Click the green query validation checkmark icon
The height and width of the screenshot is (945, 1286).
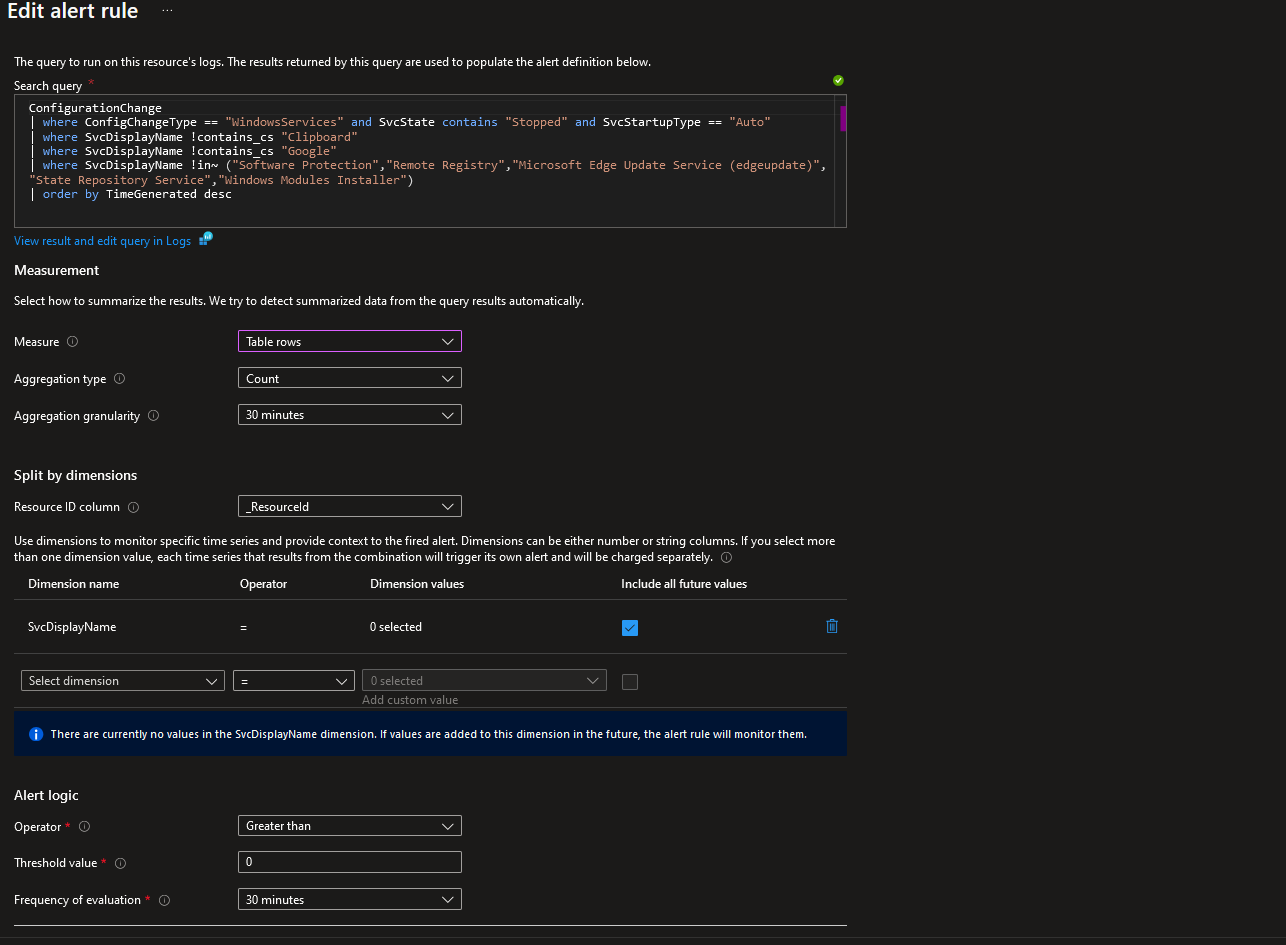(x=838, y=80)
